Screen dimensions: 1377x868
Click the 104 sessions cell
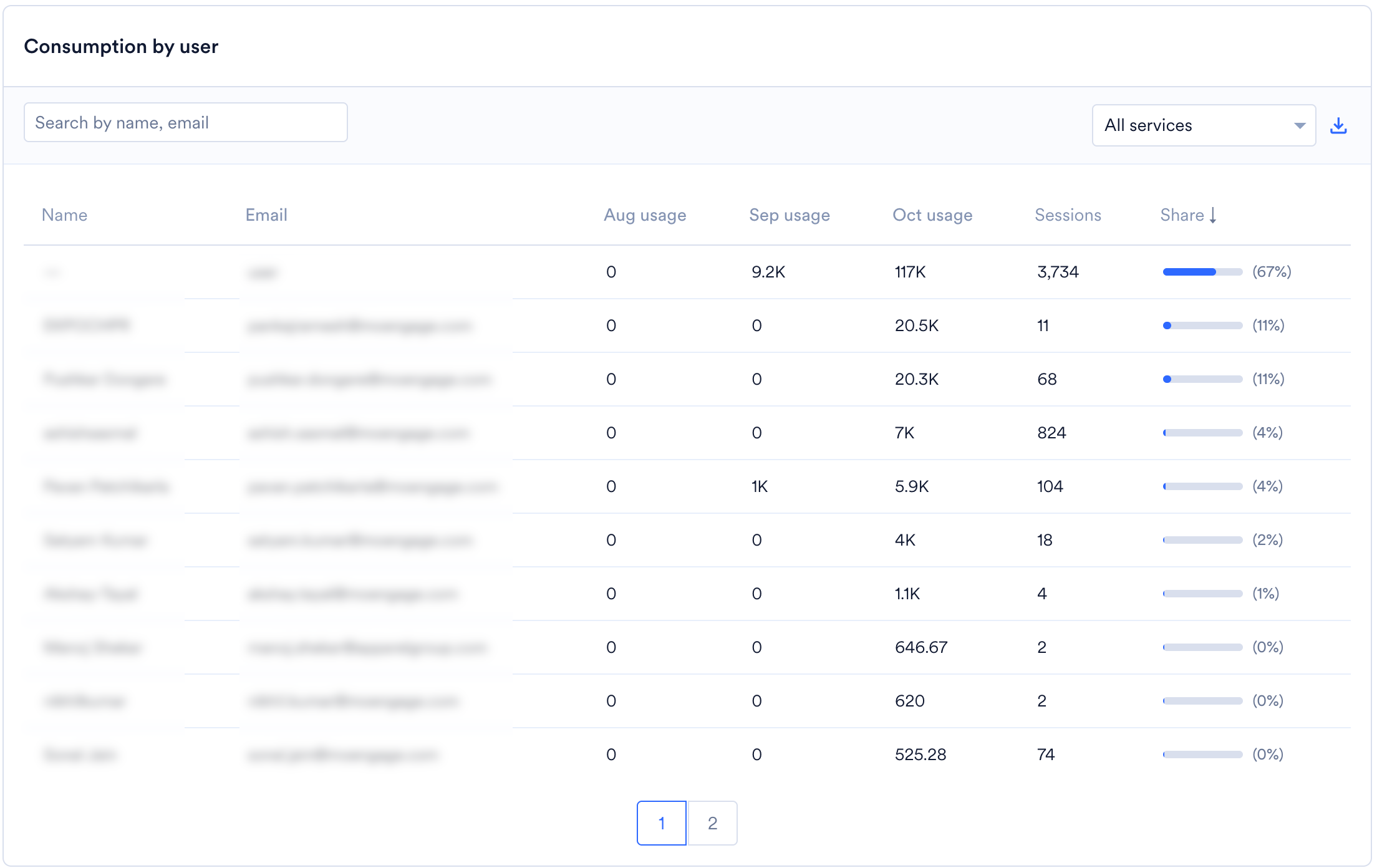[x=1050, y=486]
